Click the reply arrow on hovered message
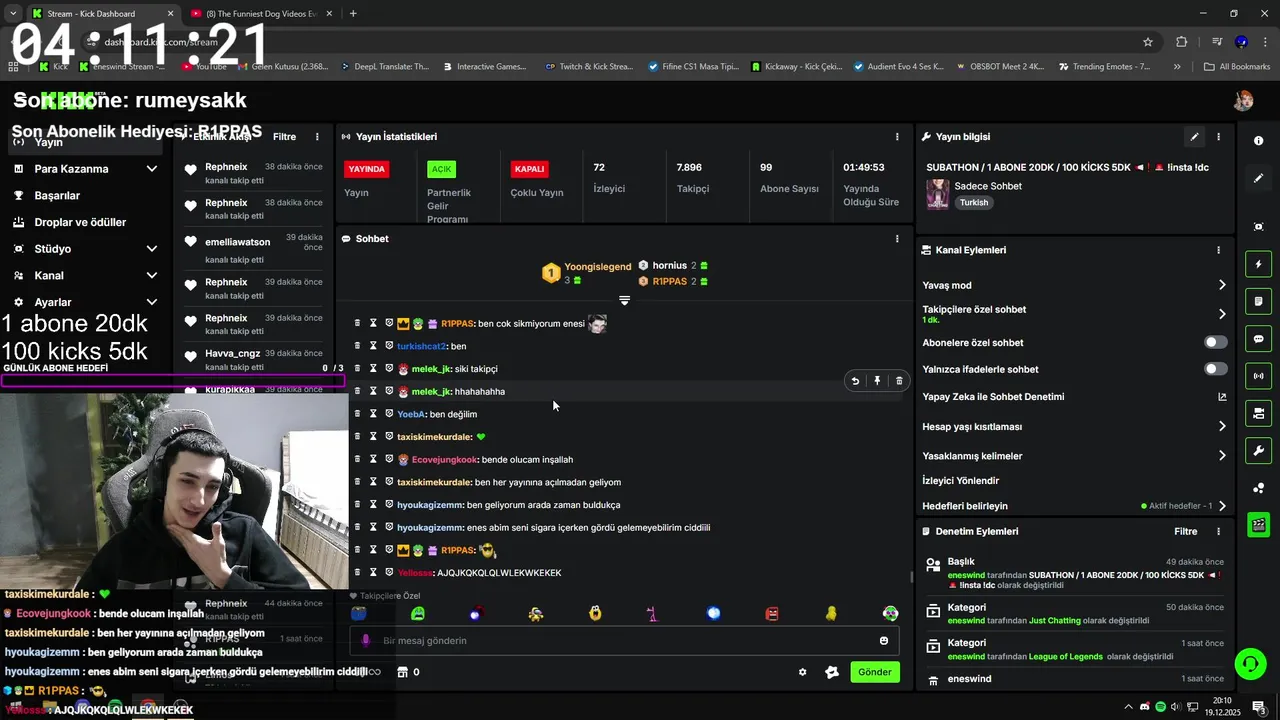1280x720 pixels. (855, 381)
